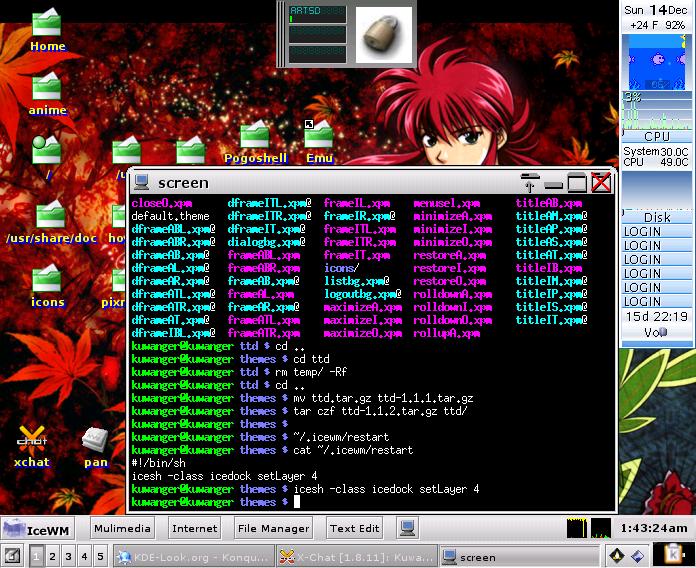Switch to workspace 3

68,556
